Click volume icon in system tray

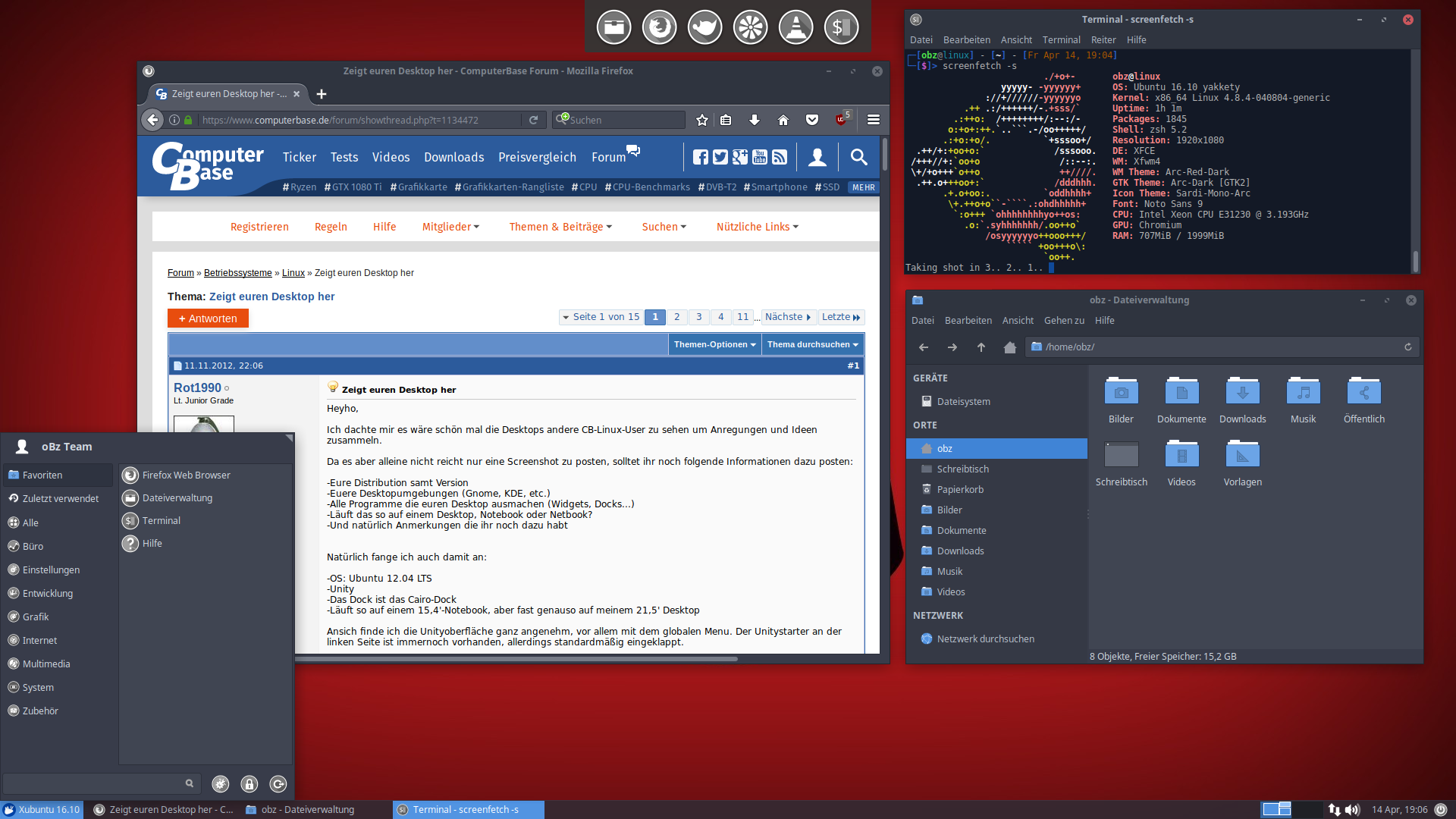tap(1352, 809)
